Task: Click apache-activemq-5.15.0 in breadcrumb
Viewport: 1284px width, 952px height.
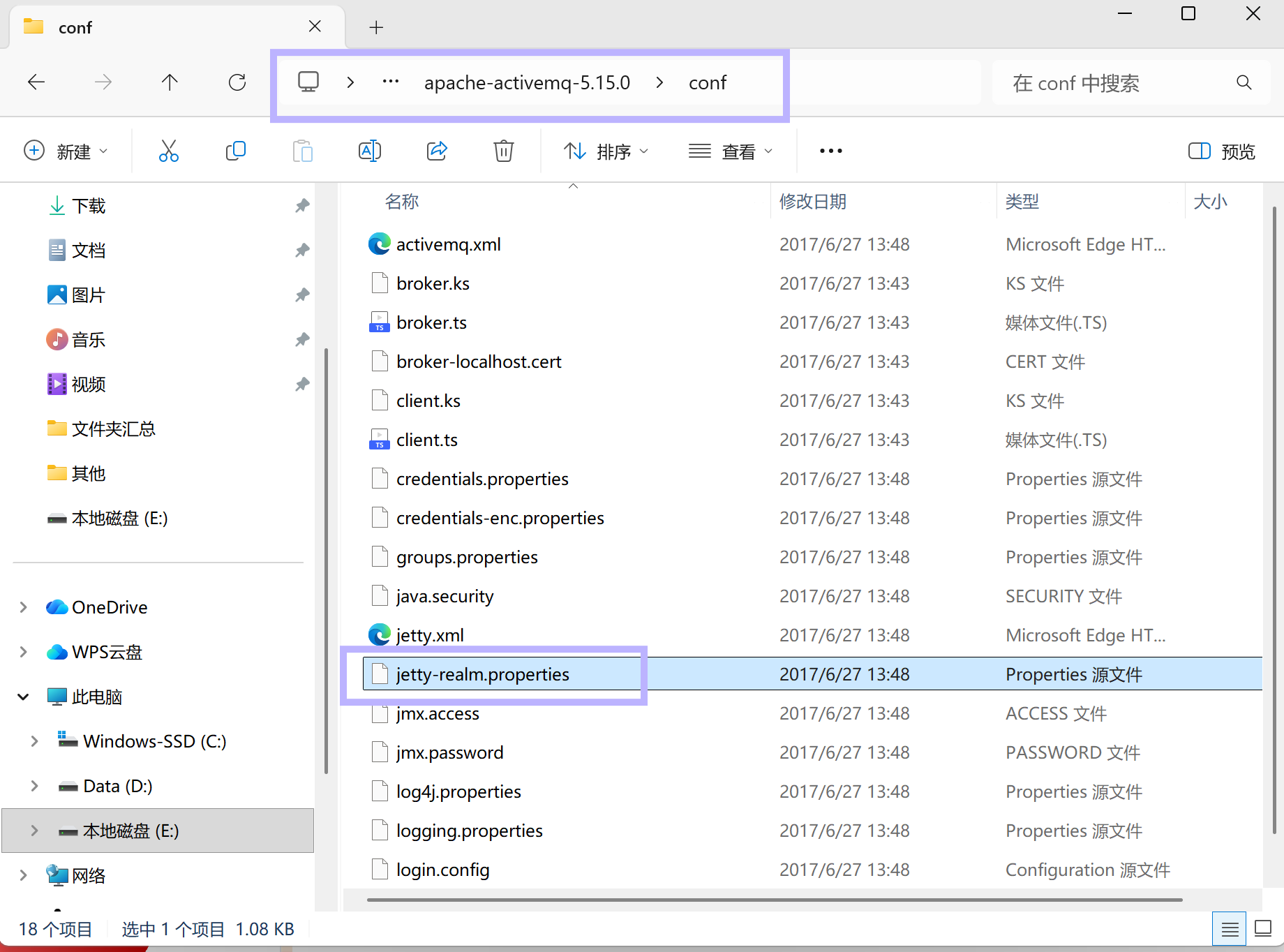Action: pos(527,82)
